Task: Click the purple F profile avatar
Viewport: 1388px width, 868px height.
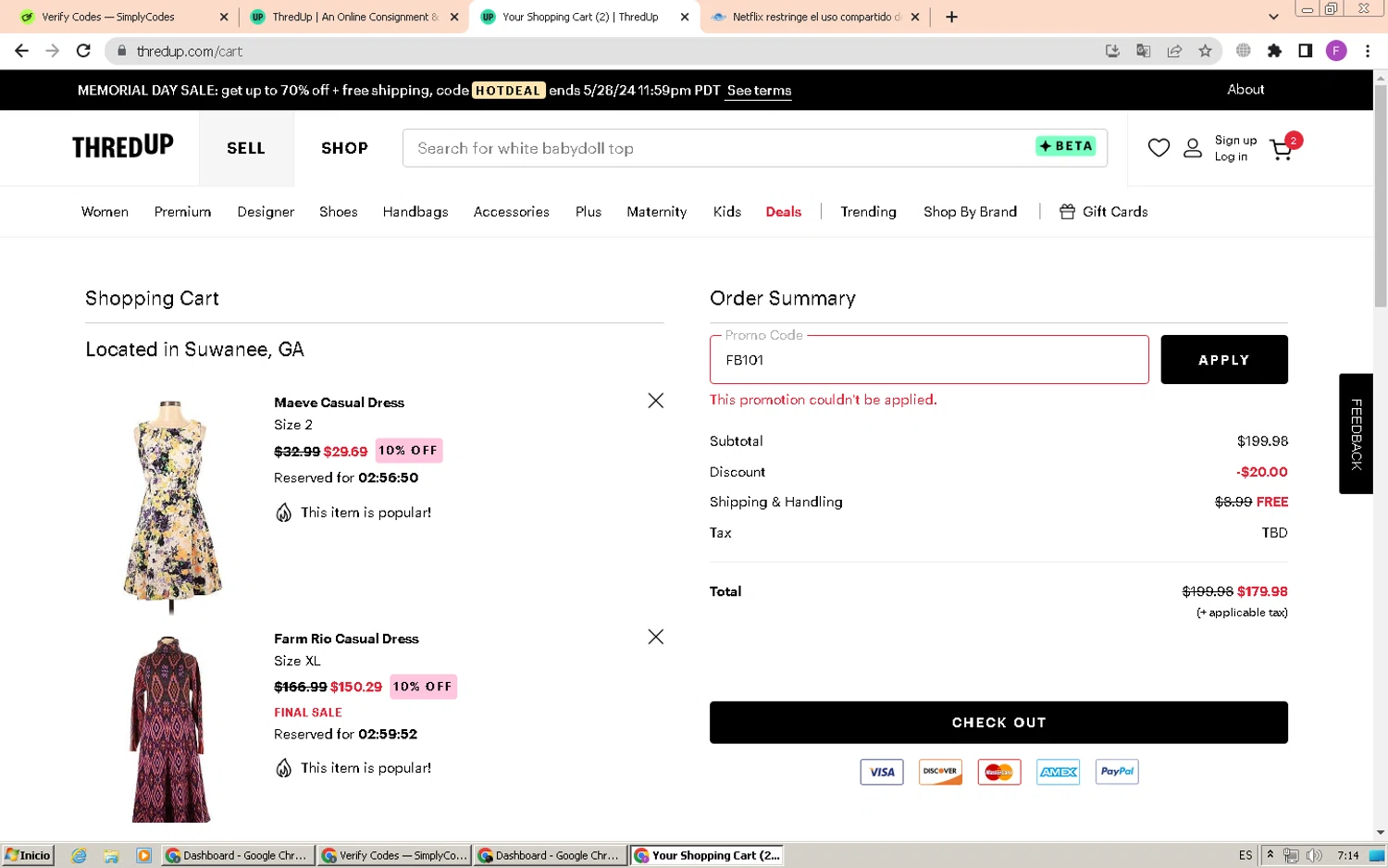Action: 1335,51
